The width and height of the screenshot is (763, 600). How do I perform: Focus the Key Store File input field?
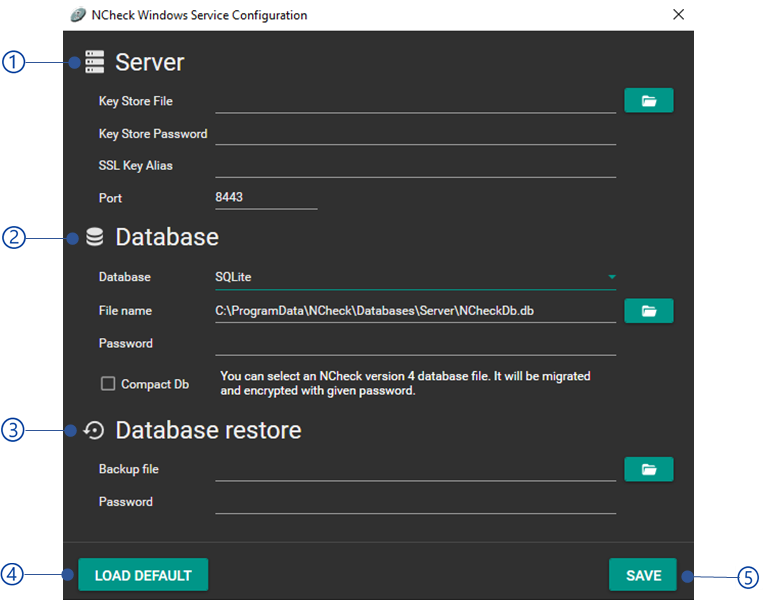tap(416, 102)
